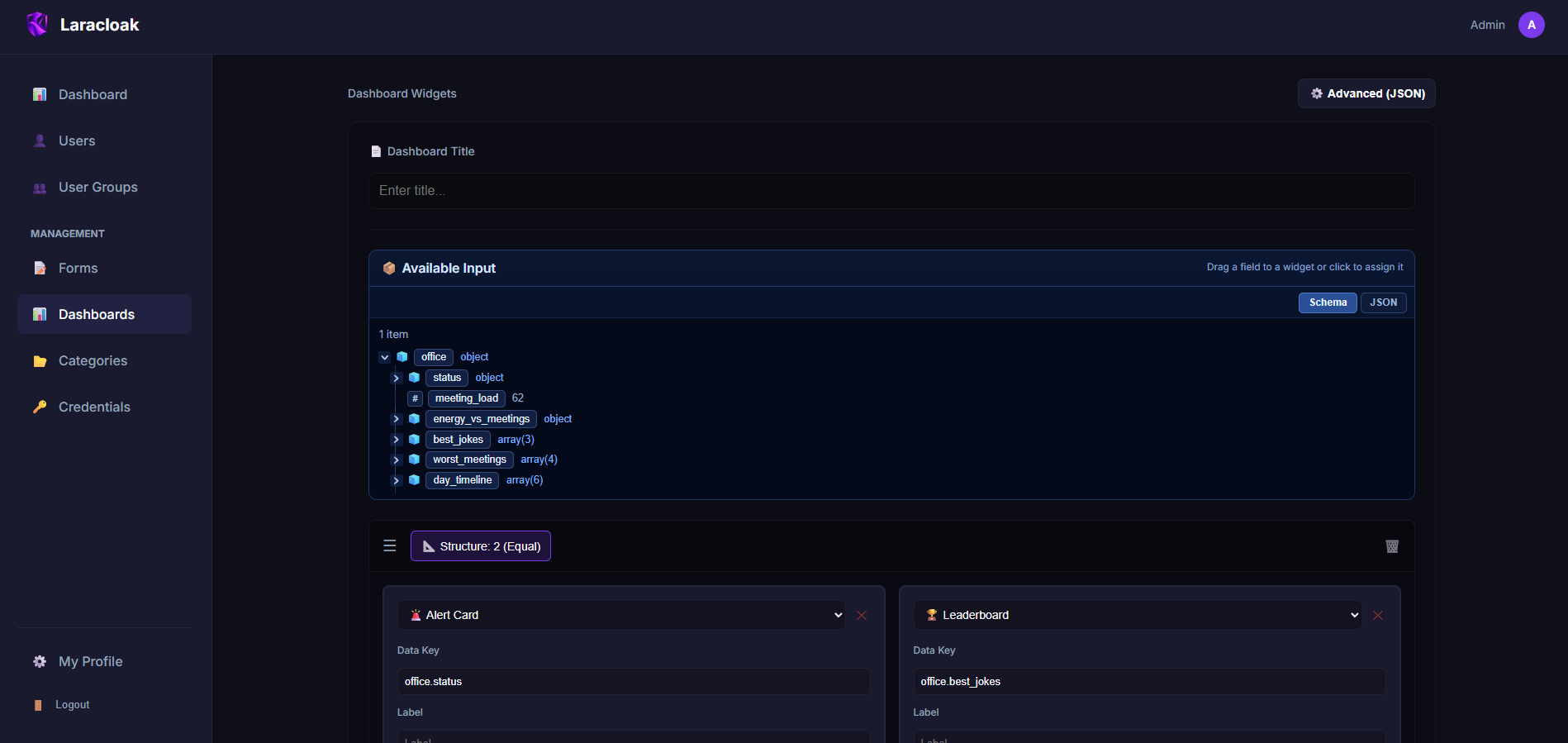Click the My Profile gear icon
Viewport: 1568px width, 743px height.
point(40,661)
